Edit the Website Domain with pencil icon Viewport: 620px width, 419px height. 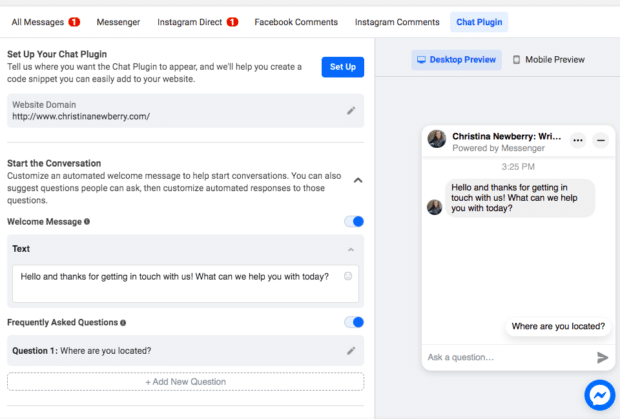coord(351,110)
